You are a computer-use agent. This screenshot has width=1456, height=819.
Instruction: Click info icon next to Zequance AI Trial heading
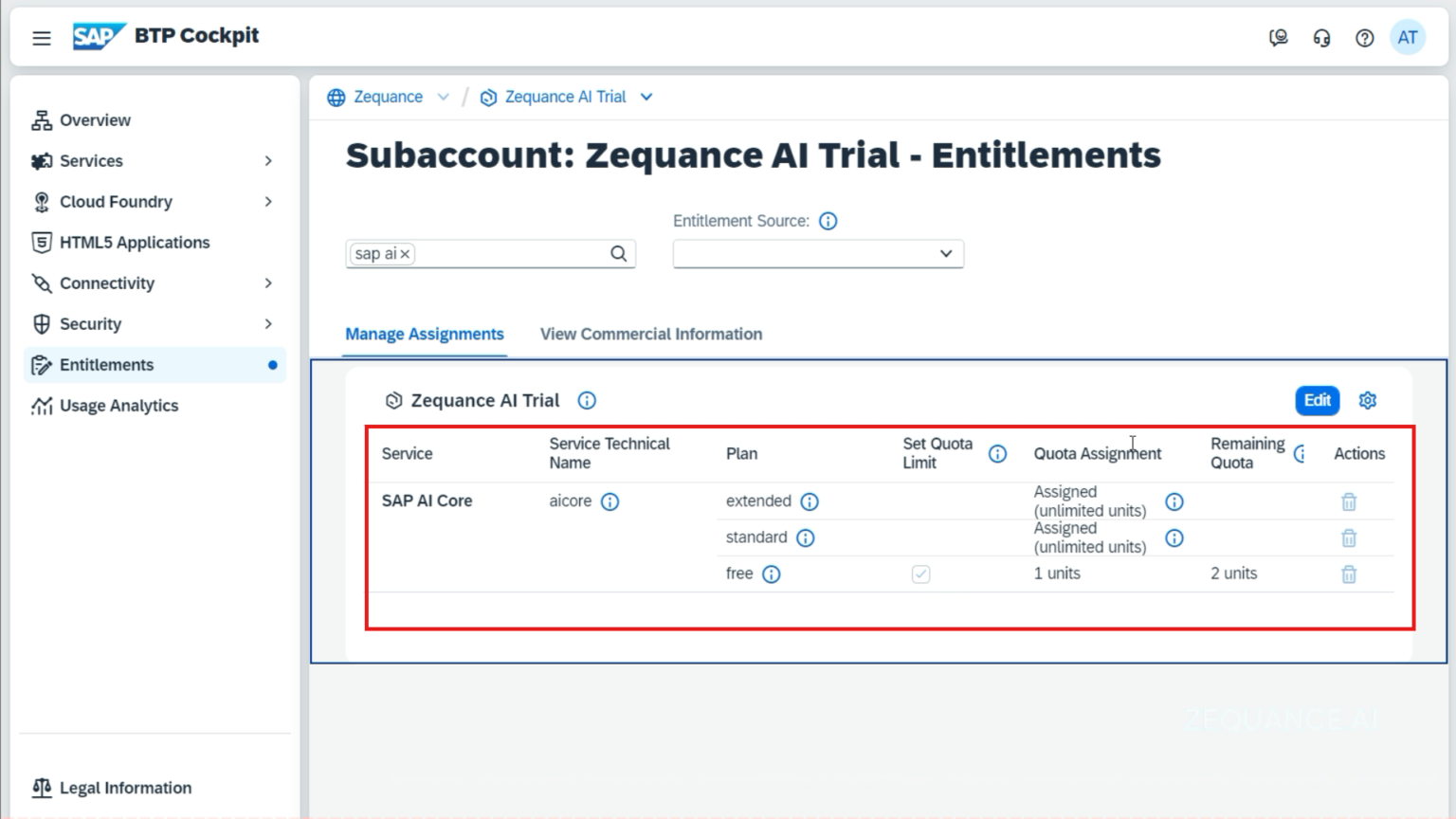tap(587, 400)
